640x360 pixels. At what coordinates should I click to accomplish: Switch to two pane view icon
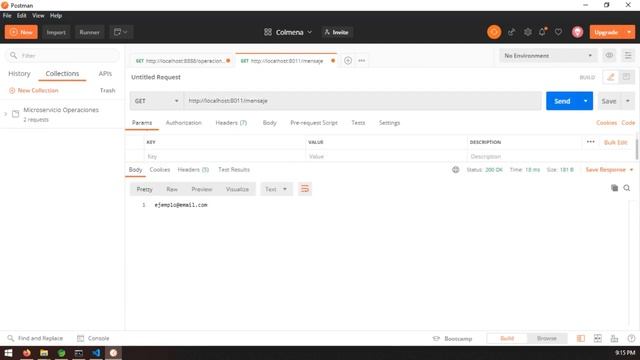(598, 338)
